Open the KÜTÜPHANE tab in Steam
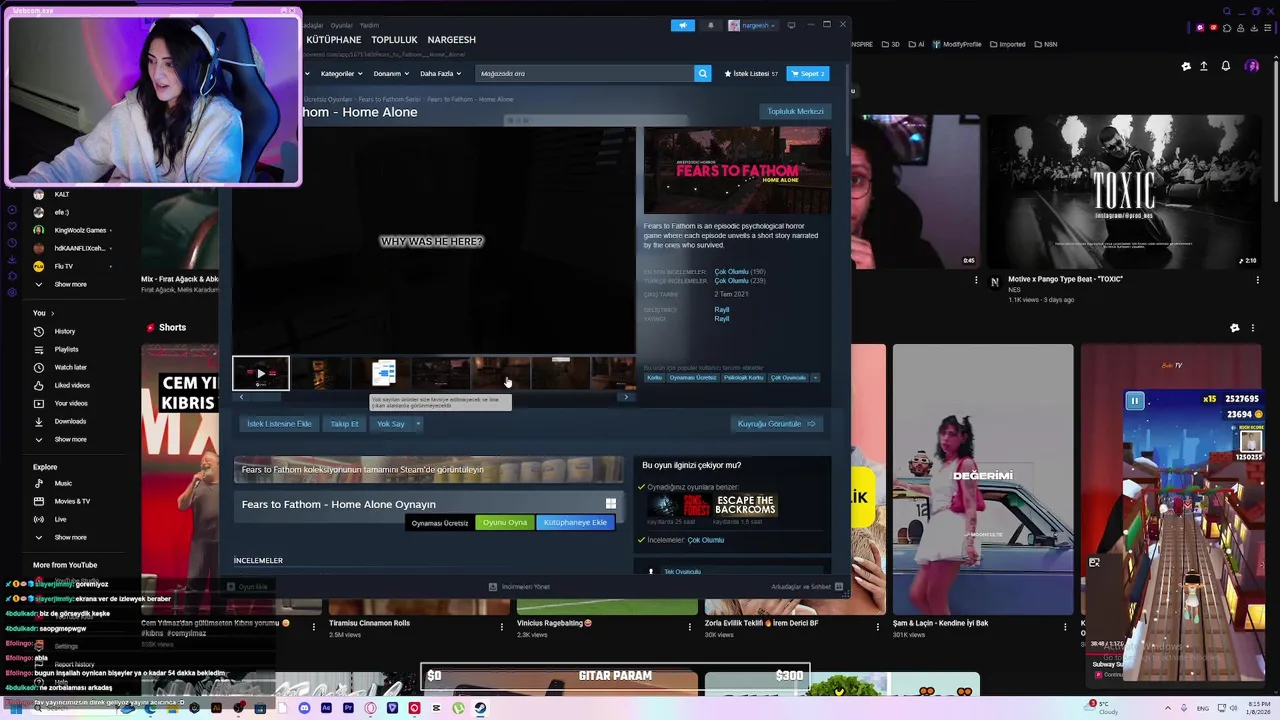This screenshot has height=720, width=1280. tap(334, 40)
